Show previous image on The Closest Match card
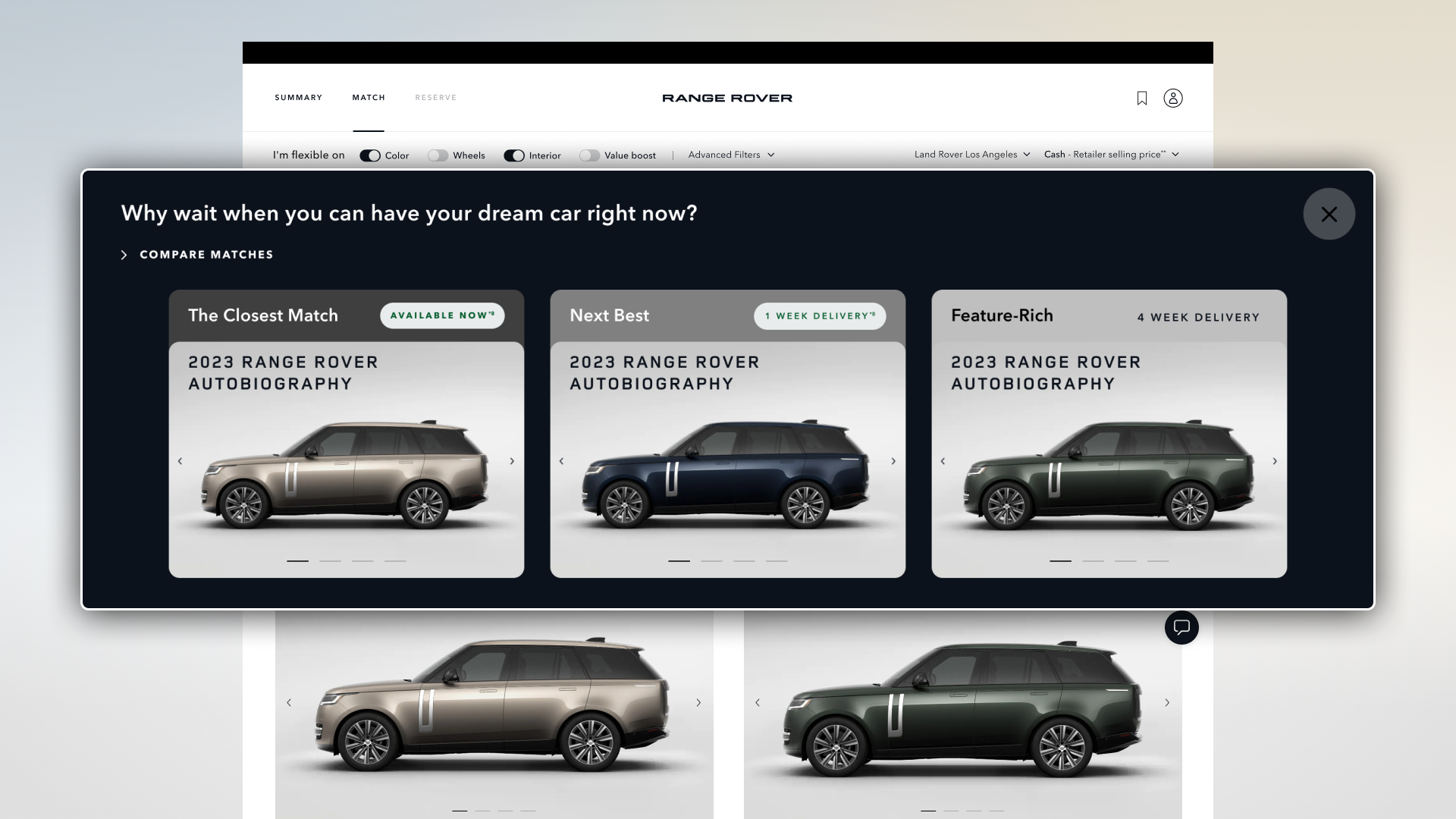This screenshot has width=1456, height=819. click(x=180, y=461)
